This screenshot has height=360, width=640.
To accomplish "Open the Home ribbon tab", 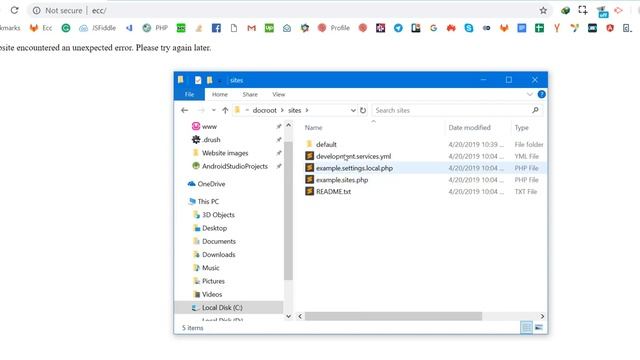I will click(x=220, y=94).
